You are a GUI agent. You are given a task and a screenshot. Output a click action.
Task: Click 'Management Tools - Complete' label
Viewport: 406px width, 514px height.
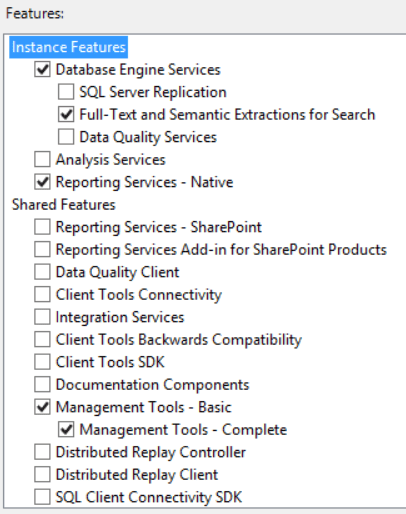point(183,430)
